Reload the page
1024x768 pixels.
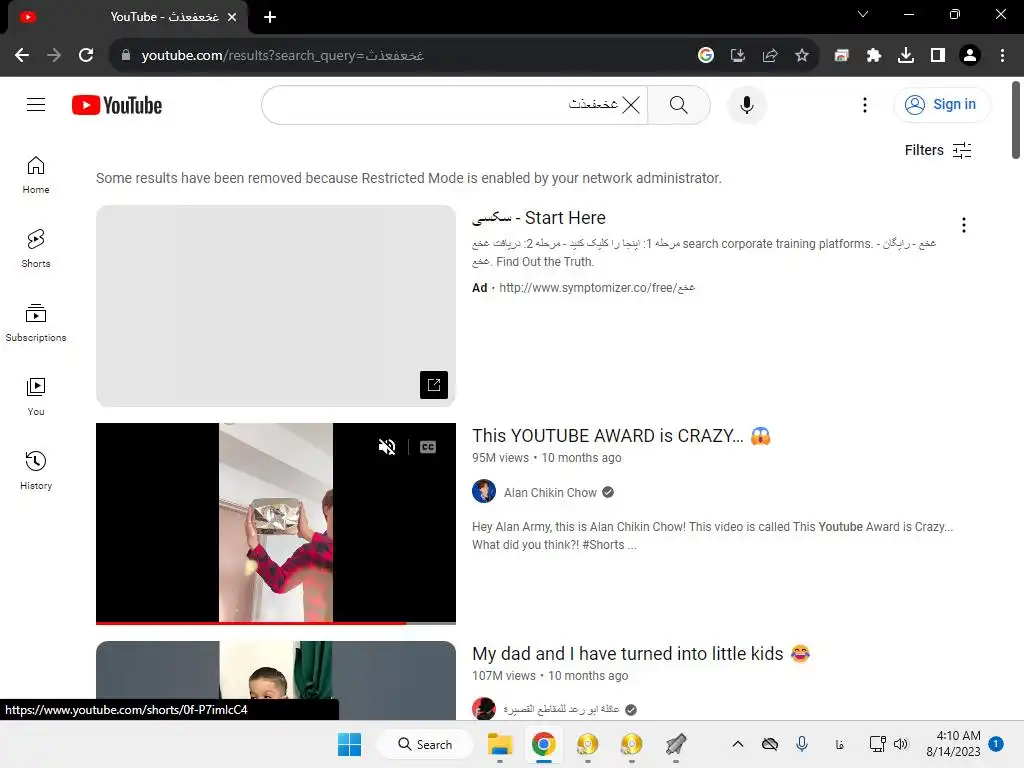pyautogui.click(x=86, y=55)
